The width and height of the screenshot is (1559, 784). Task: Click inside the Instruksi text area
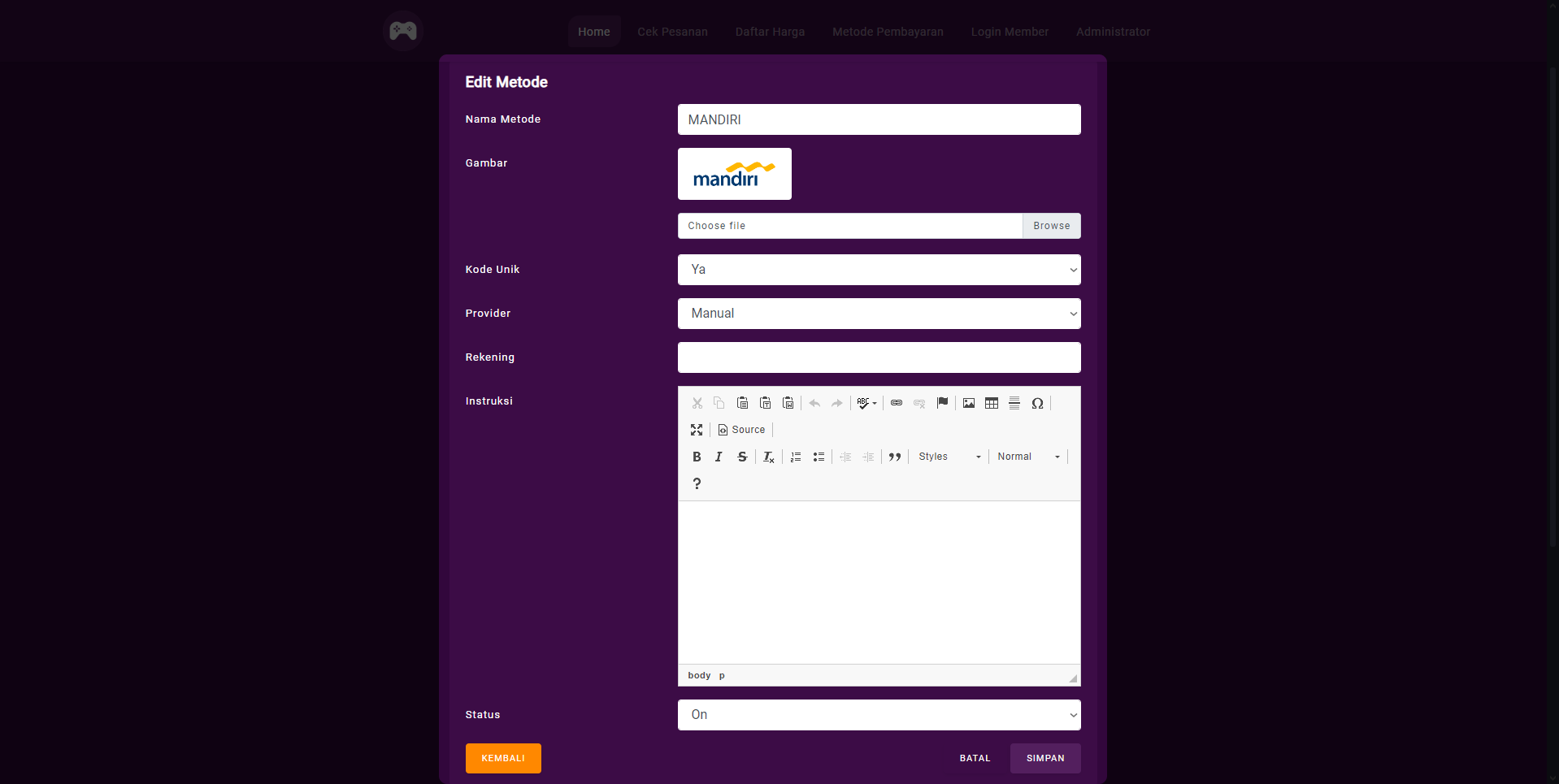(x=879, y=583)
